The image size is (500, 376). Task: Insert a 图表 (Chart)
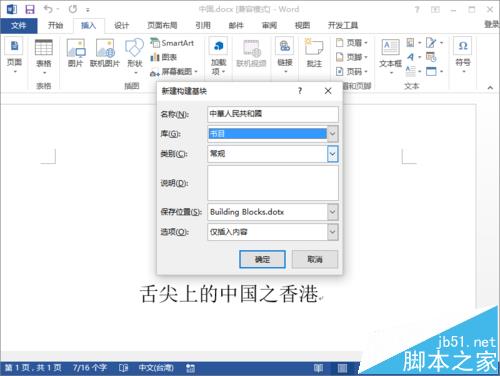[x=164, y=57]
